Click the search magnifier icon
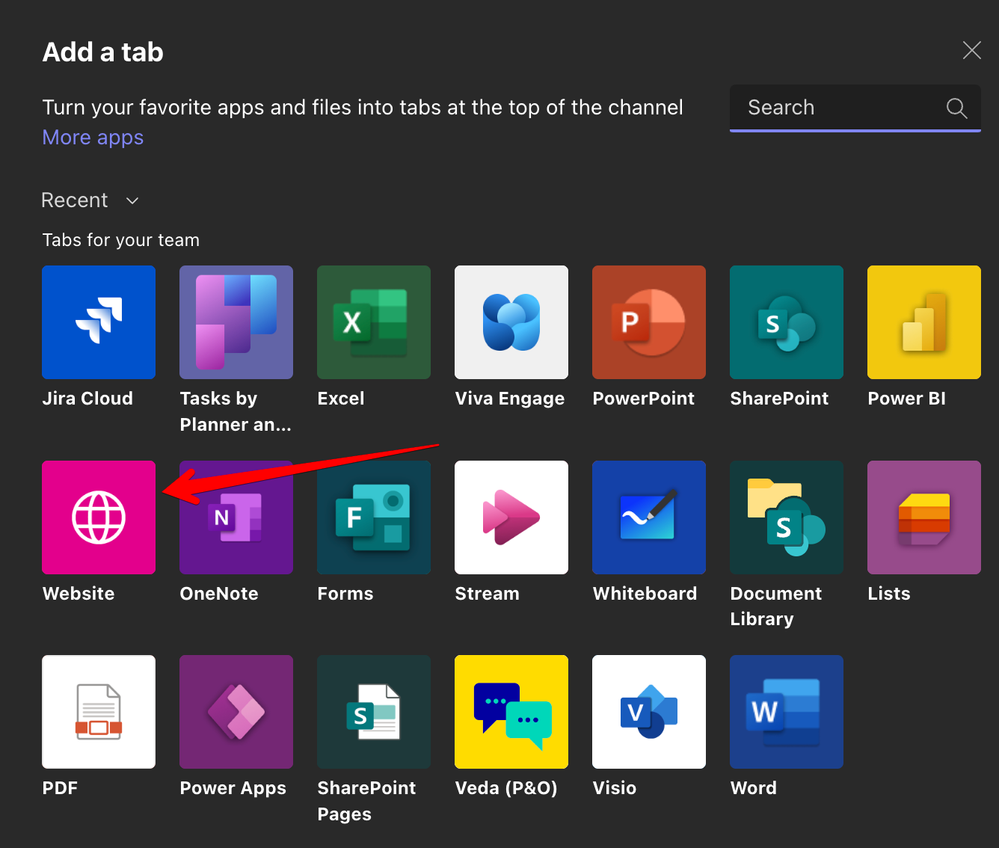The height and width of the screenshot is (848, 999). click(956, 108)
